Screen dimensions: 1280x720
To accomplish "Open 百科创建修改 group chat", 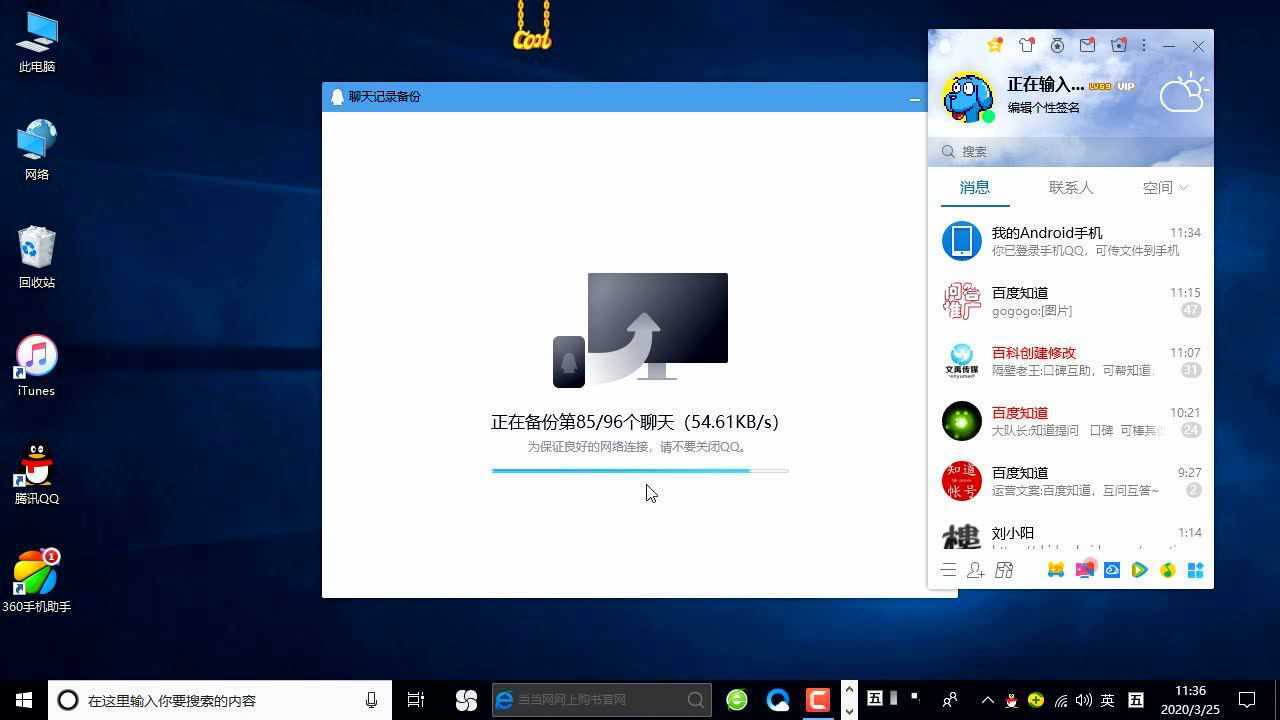I will tap(1071, 361).
